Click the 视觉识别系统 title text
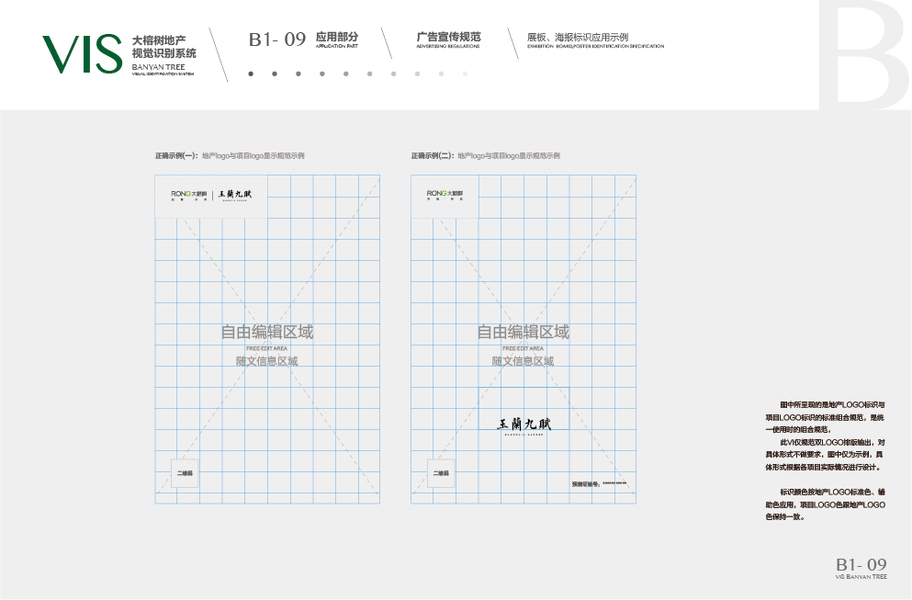 pos(164,53)
